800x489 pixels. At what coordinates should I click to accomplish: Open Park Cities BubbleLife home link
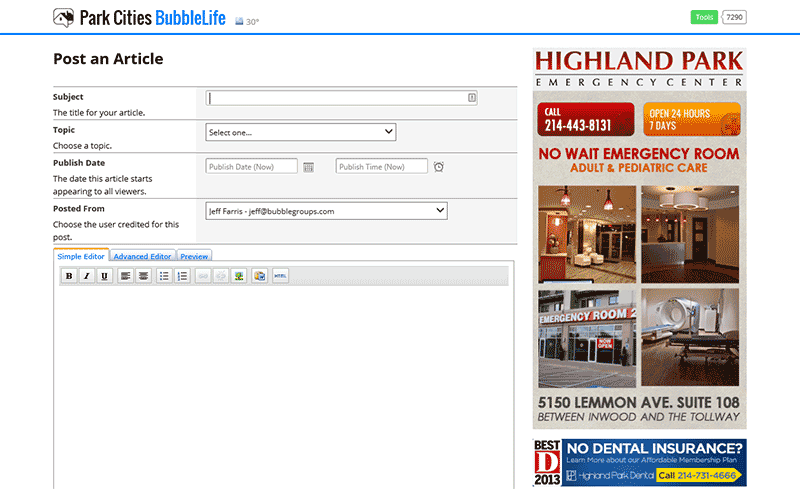pyautogui.click(x=153, y=18)
